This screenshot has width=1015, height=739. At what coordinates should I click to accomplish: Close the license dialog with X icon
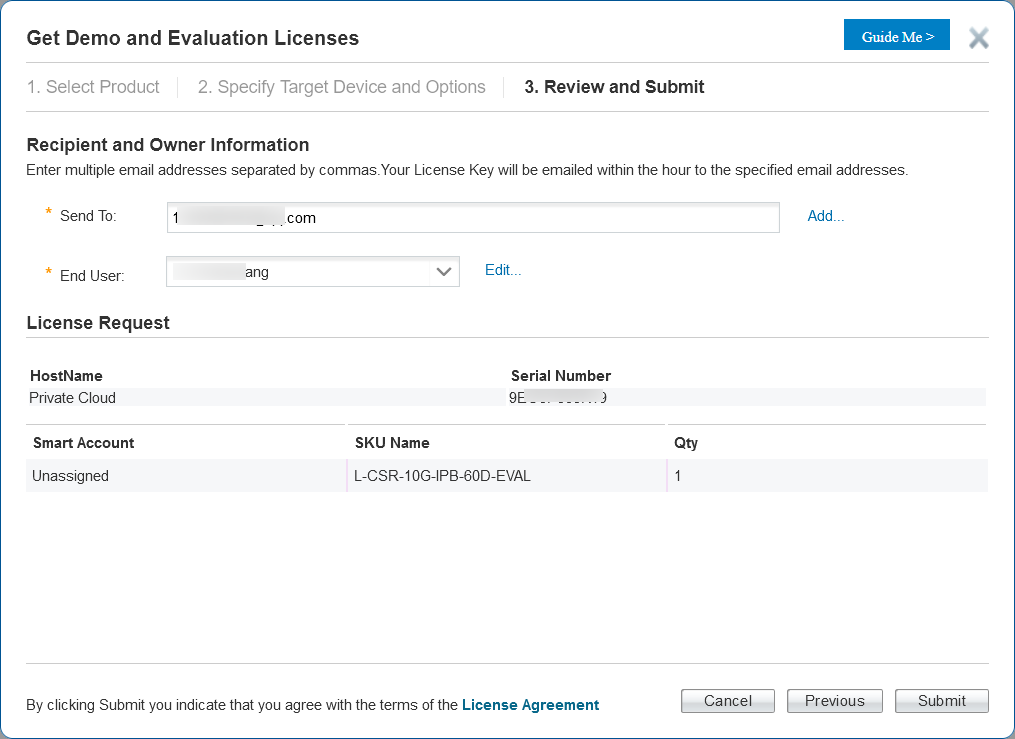pos(978,38)
